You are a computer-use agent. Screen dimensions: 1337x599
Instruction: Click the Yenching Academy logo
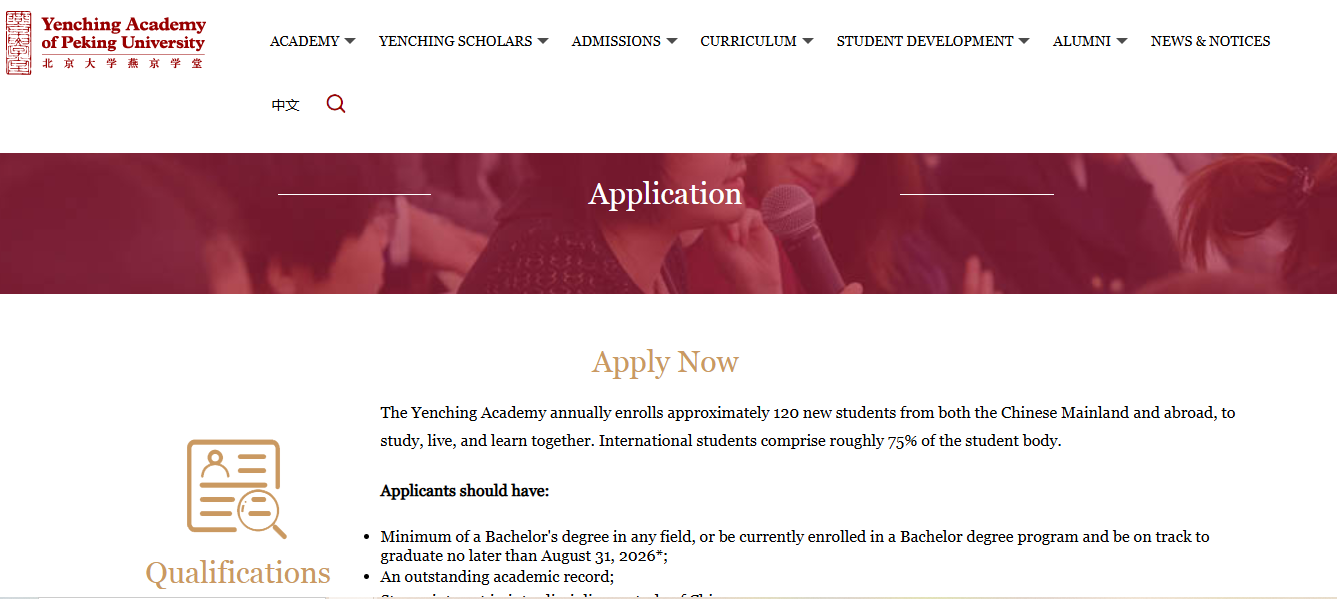click(x=106, y=43)
